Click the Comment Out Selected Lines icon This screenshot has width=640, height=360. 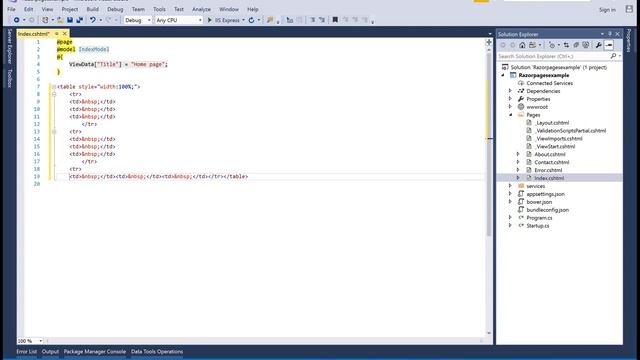[313, 20]
